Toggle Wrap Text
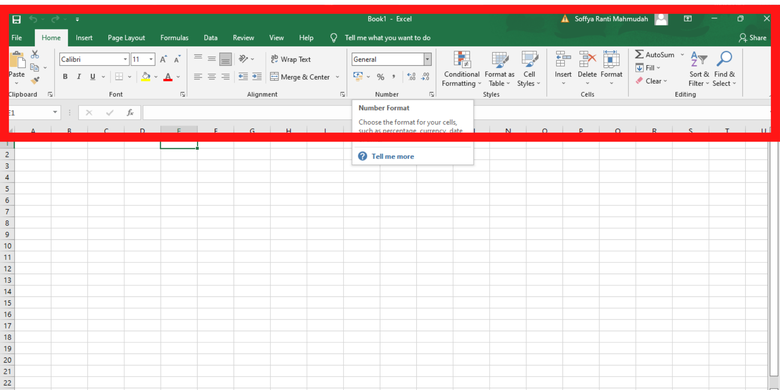Viewport: 780px width, 390px height. pos(291,59)
